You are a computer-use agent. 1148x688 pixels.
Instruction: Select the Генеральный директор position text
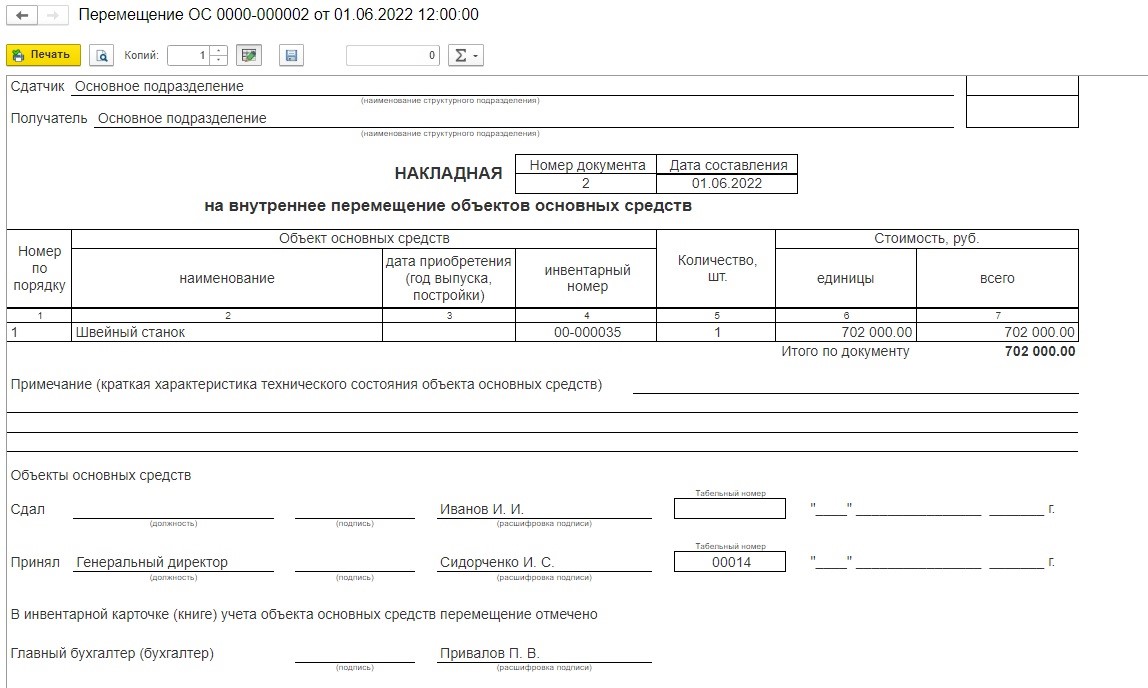coord(152,562)
